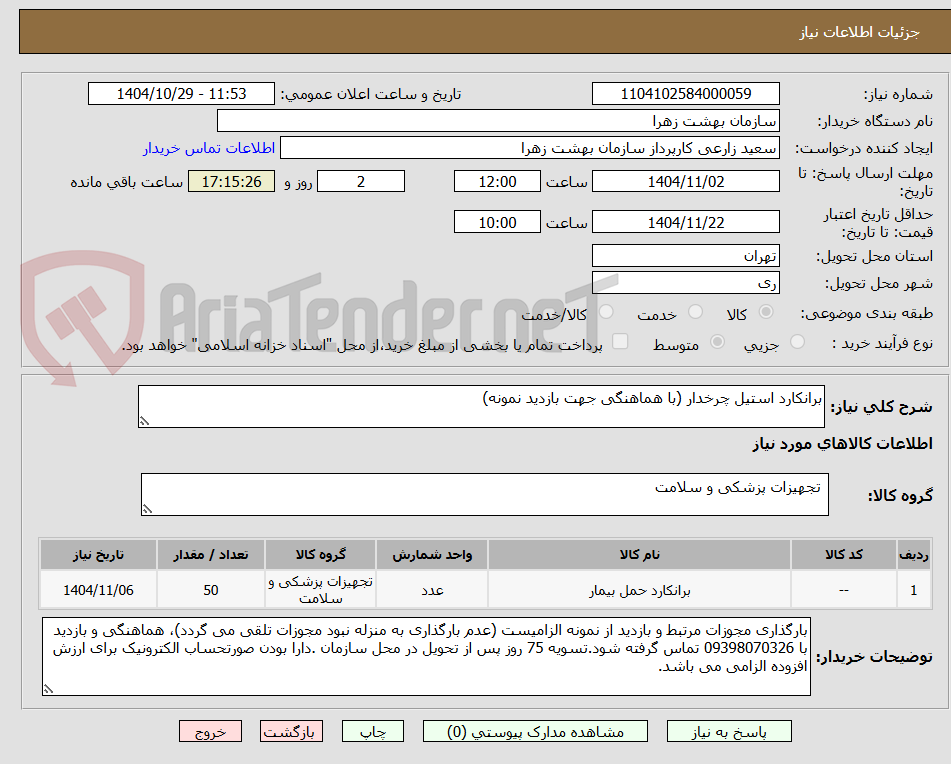Viewport: 951px width, 764px height.
Task: Click requester field سعید زارعی کارپرداز
Action: pyautogui.click(x=530, y=148)
